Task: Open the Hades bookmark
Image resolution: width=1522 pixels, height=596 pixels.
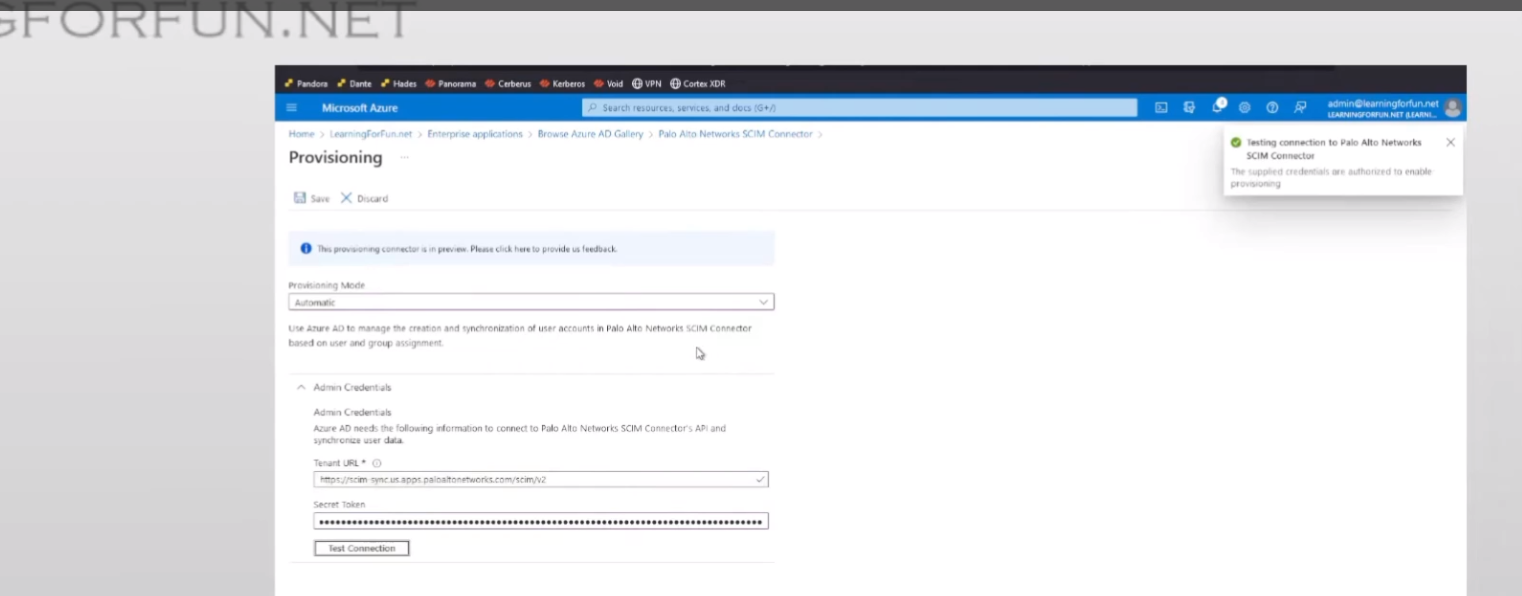Action: (x=398, y=84)
